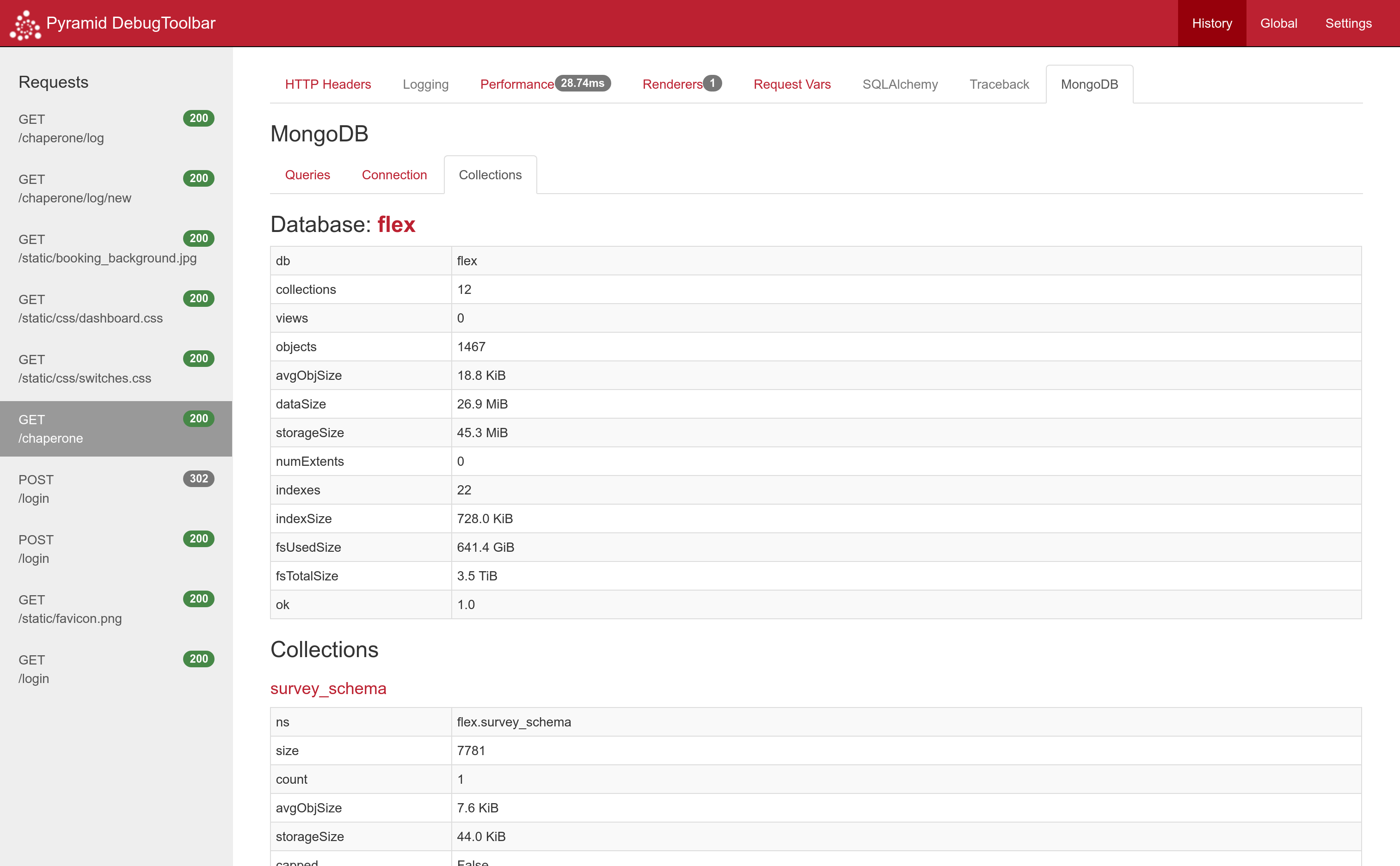This screenshot has width=1400, height=866.
Task: Click the indexSize value 728.0 KiB
Action: click(485, 519)
